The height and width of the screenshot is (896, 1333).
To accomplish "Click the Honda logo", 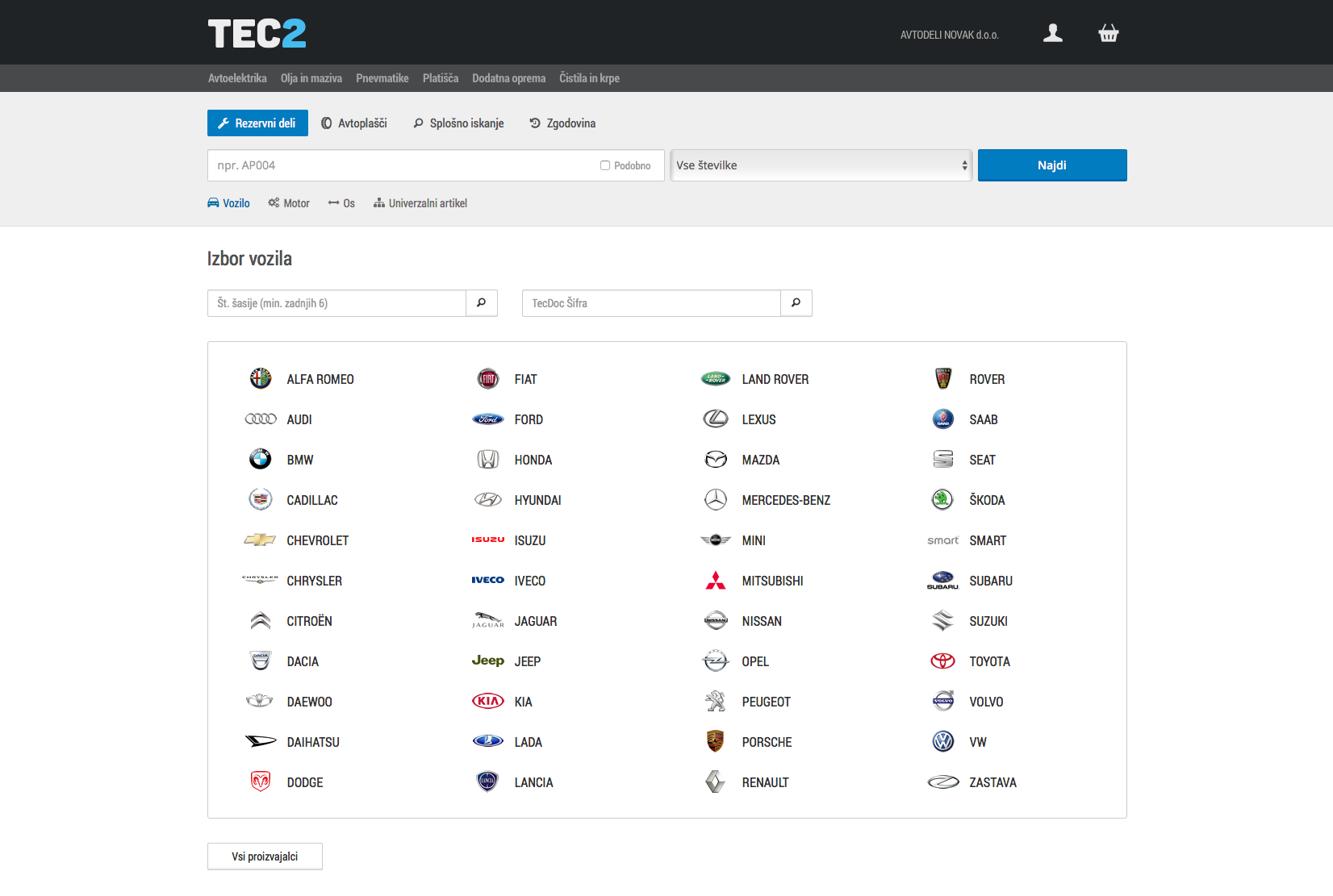I will tap(488, 459).
